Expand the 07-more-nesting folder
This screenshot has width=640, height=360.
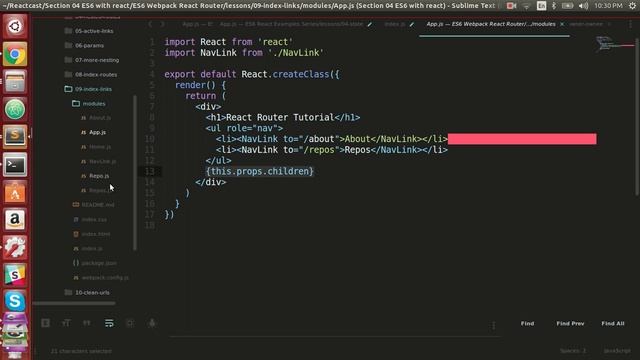[91, 60]
